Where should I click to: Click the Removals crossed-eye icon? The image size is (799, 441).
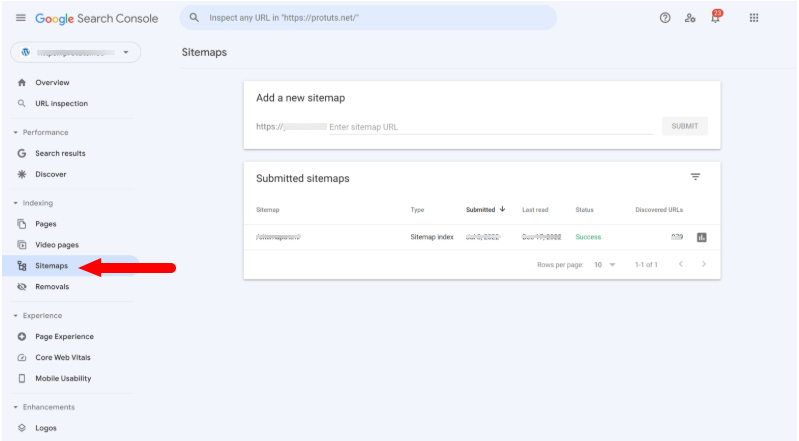(x=21, y=287)
